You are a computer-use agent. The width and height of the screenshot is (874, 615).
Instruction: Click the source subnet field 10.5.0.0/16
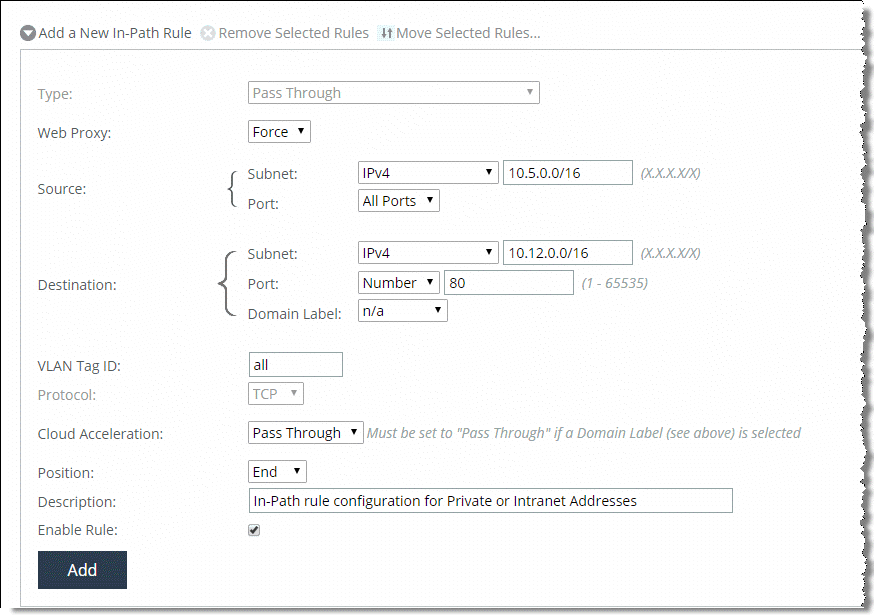point(567,173)
